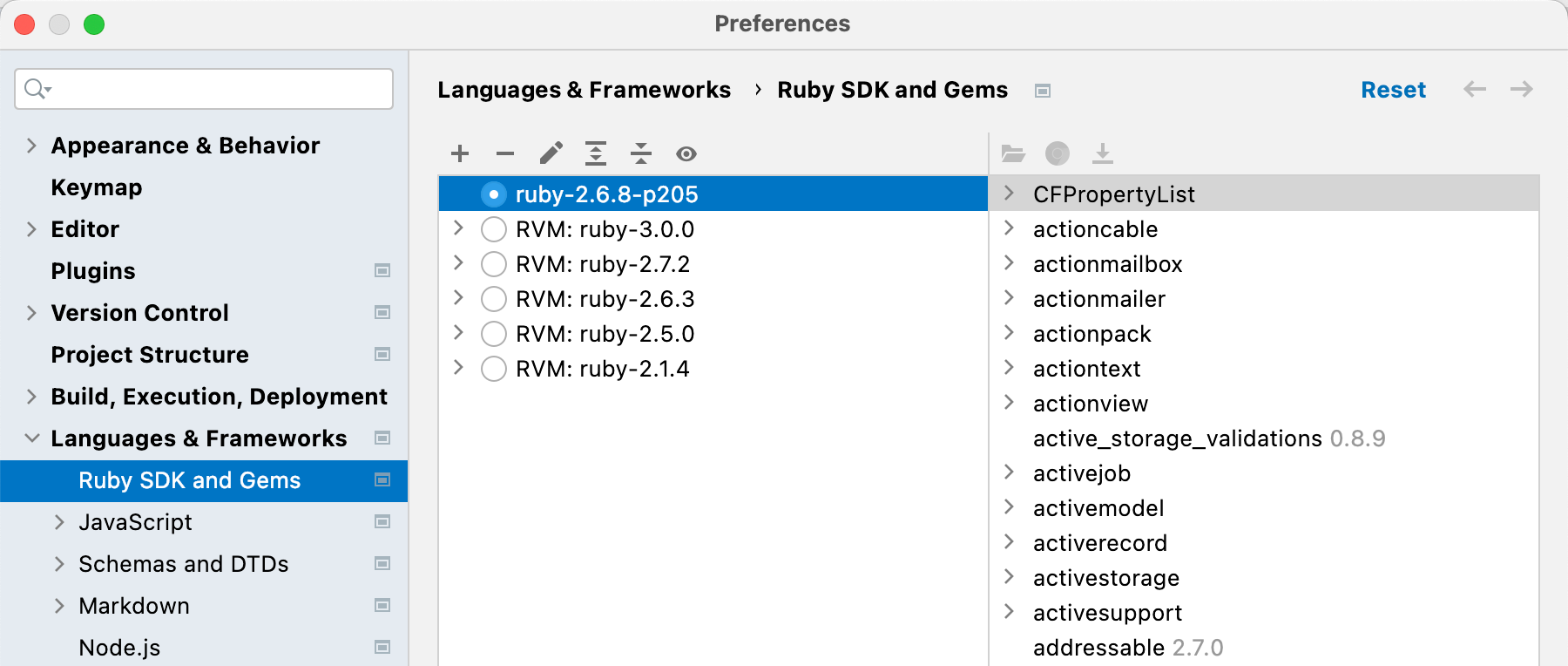Add a new Ruby SDK with plus icon
Image resolution: width=1568 pixels, height=666 pixels.
(x=460, y=154)
